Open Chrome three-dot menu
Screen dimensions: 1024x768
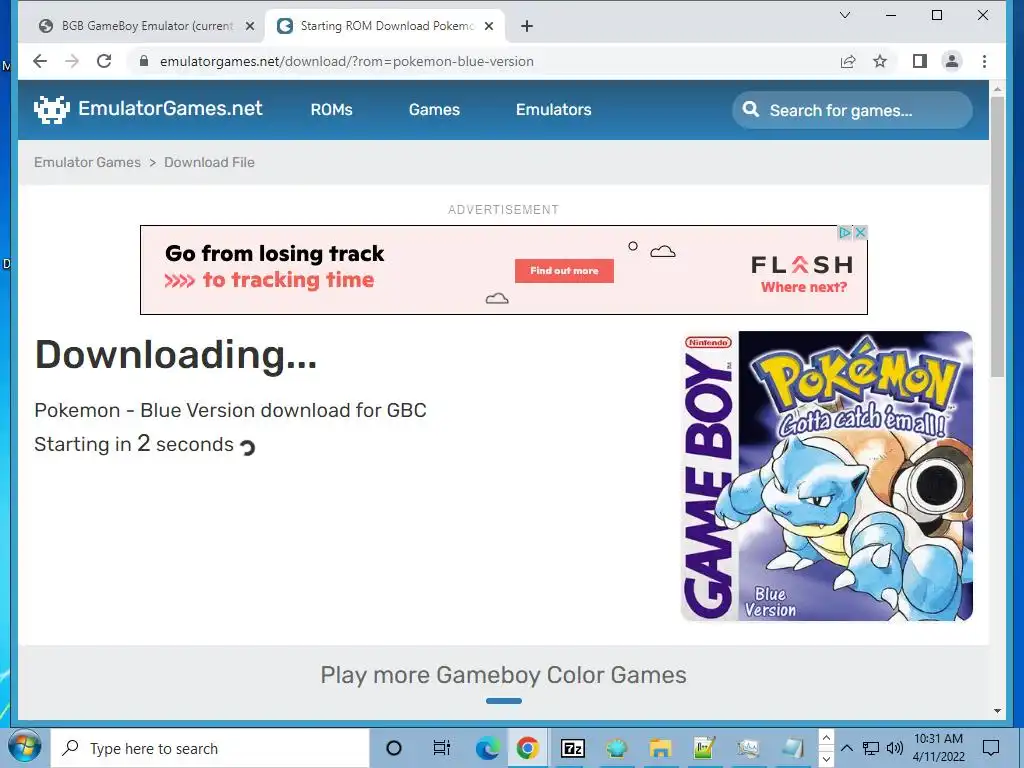tap(984, 61)
